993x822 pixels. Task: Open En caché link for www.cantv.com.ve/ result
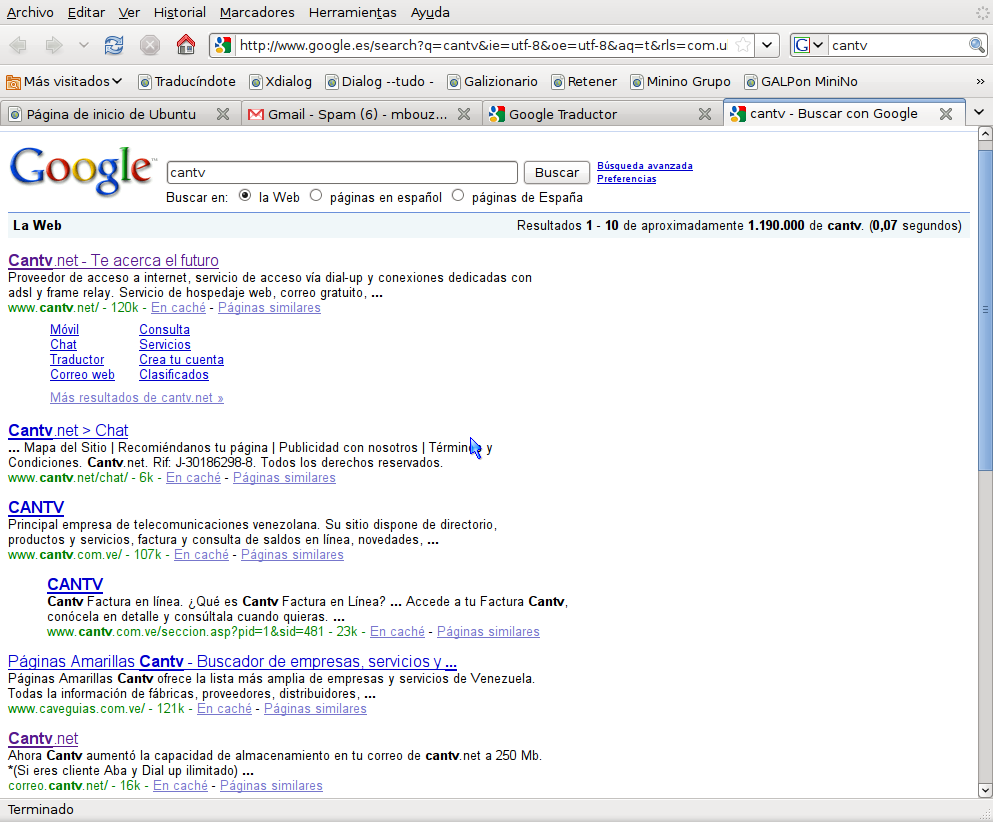point(201,555)
